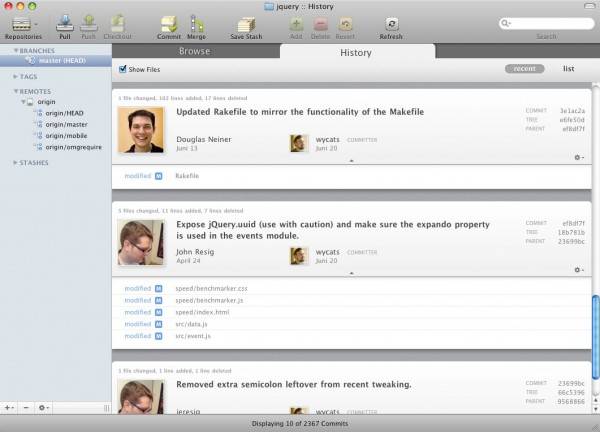The width and height of the screenshot is (600, 432).
Task: Open gear menu on jQuery.uuid commit card
Action: pos(579,270)
